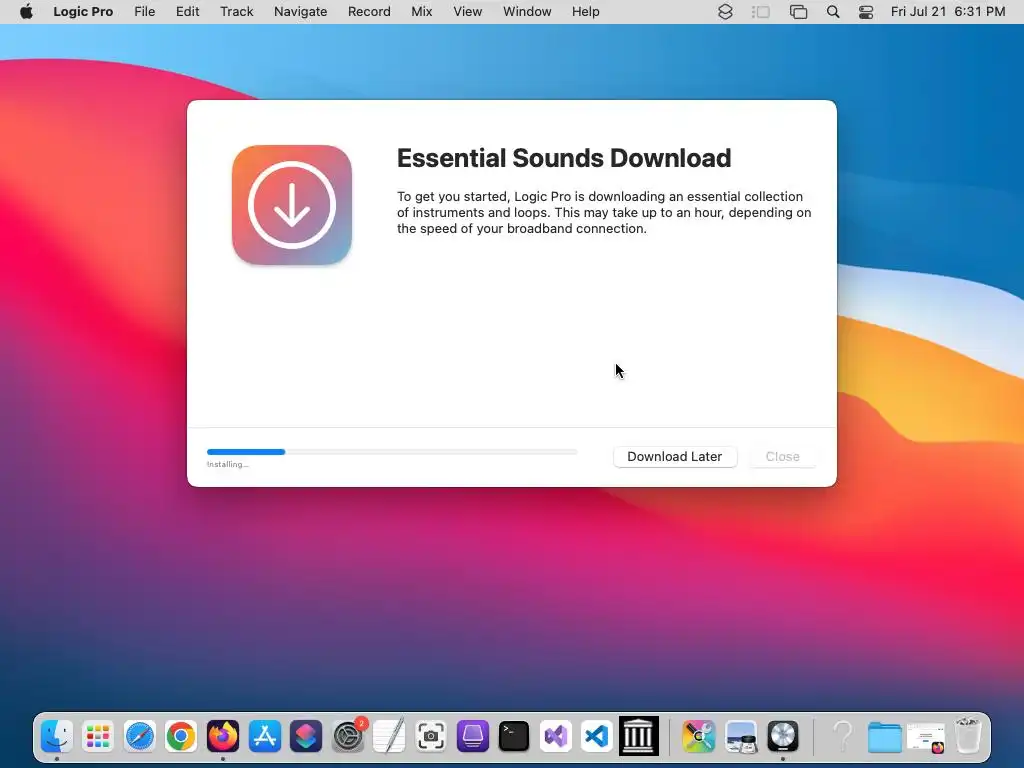Launch Visual Studio purple icon
The width and height of the screenshot is (1024, 768).
556,736
